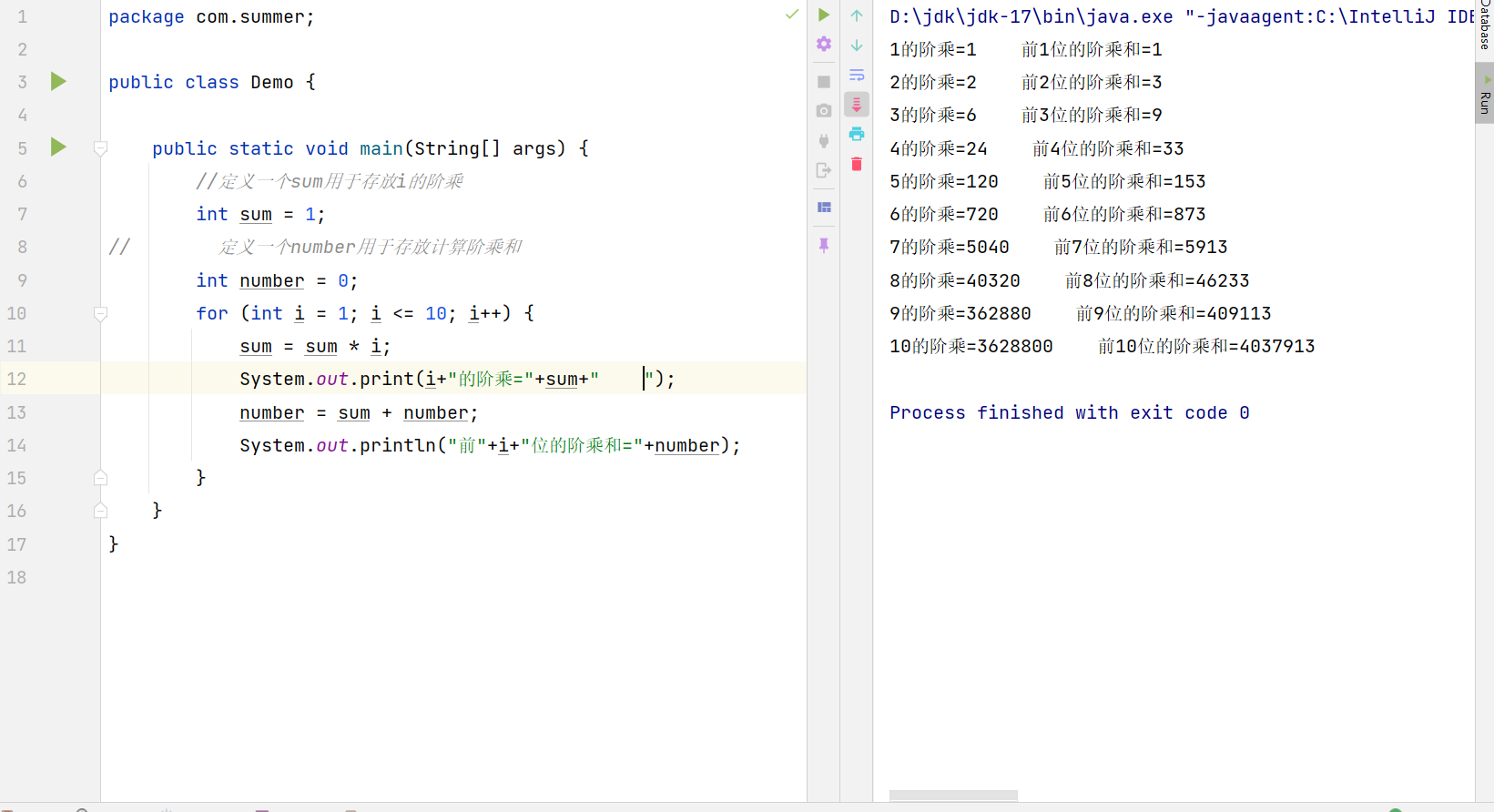
Task: Click 'int number = 0;' code line
Action: click(x=277, y=280)
